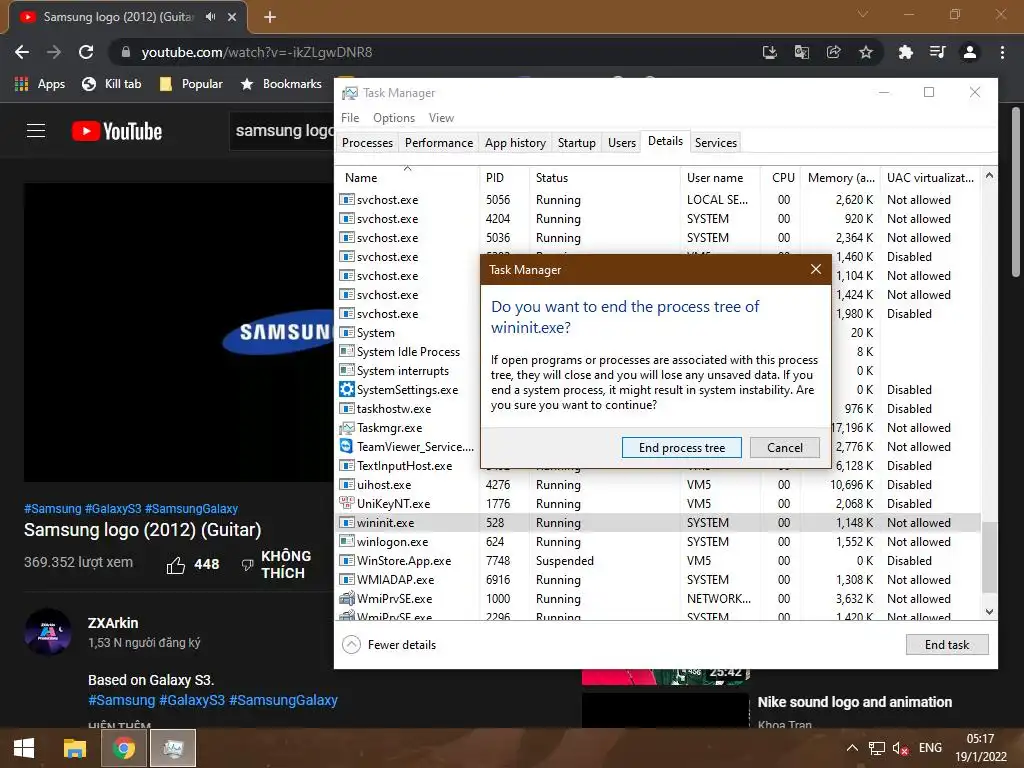The height and width of the screenshot is (768, 1024).
Task: Open the View menu in Task Manager
Action: [441, 118]
